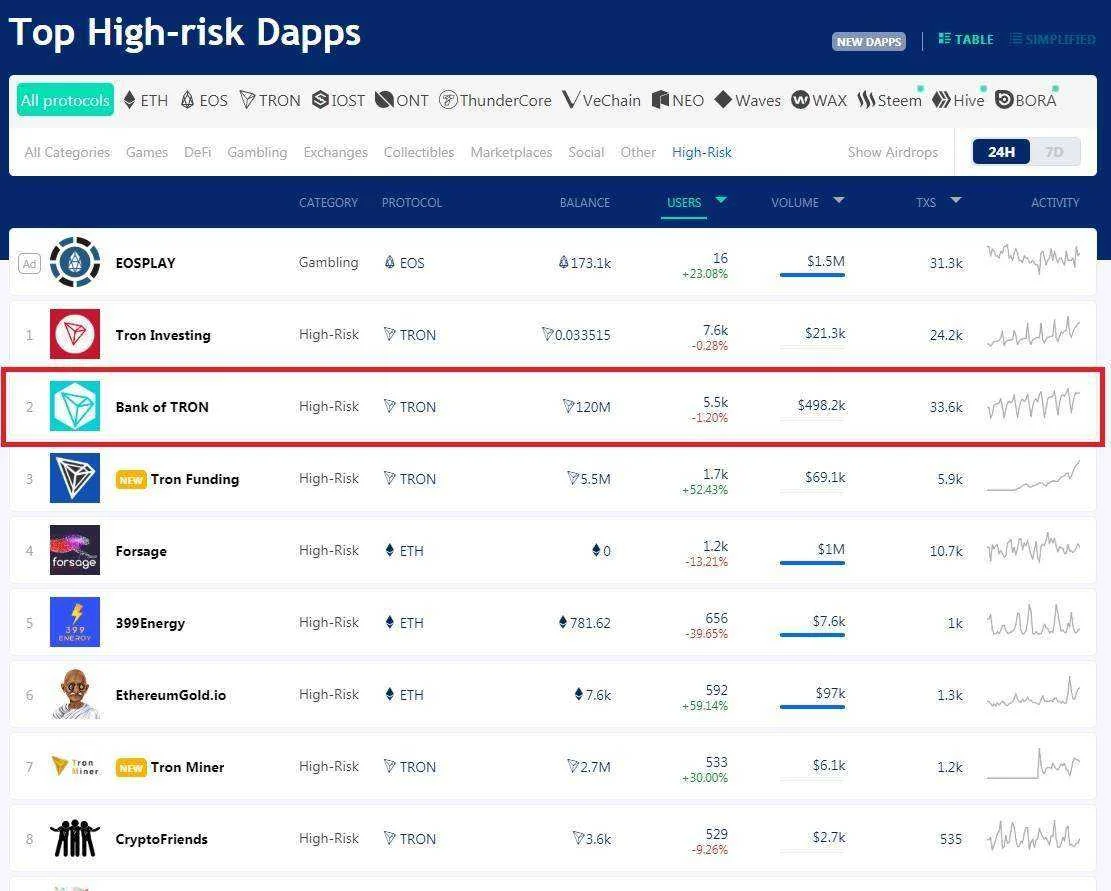Image resolution: width=1111 pixels, height=891 pixels.
Task: Toggle Show Airdrops
Action: coord(893,152)
